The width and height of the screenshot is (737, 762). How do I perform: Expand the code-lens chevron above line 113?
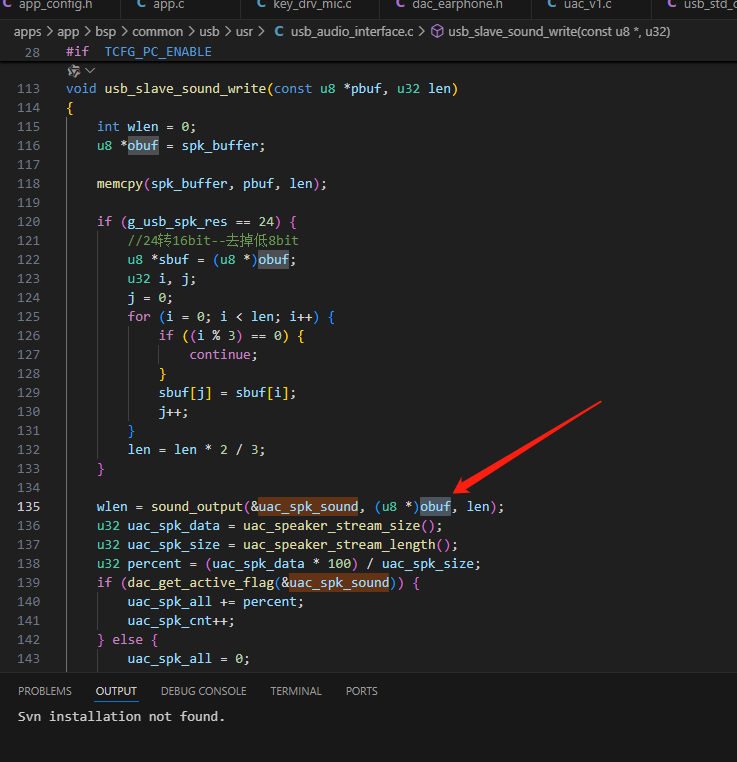[90, 71]
